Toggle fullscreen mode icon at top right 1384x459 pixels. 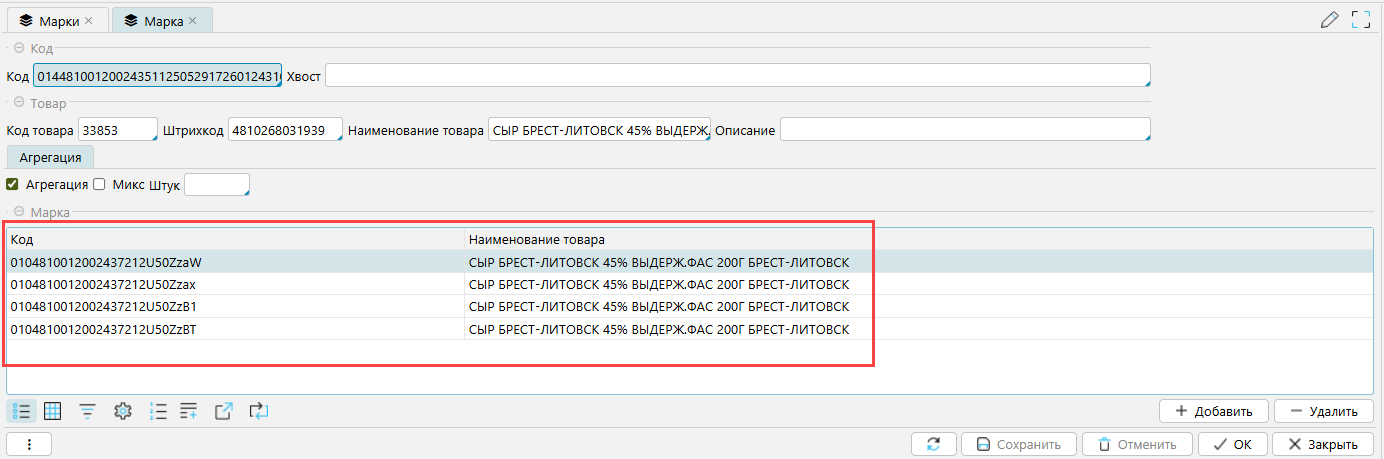(1360, 19)
